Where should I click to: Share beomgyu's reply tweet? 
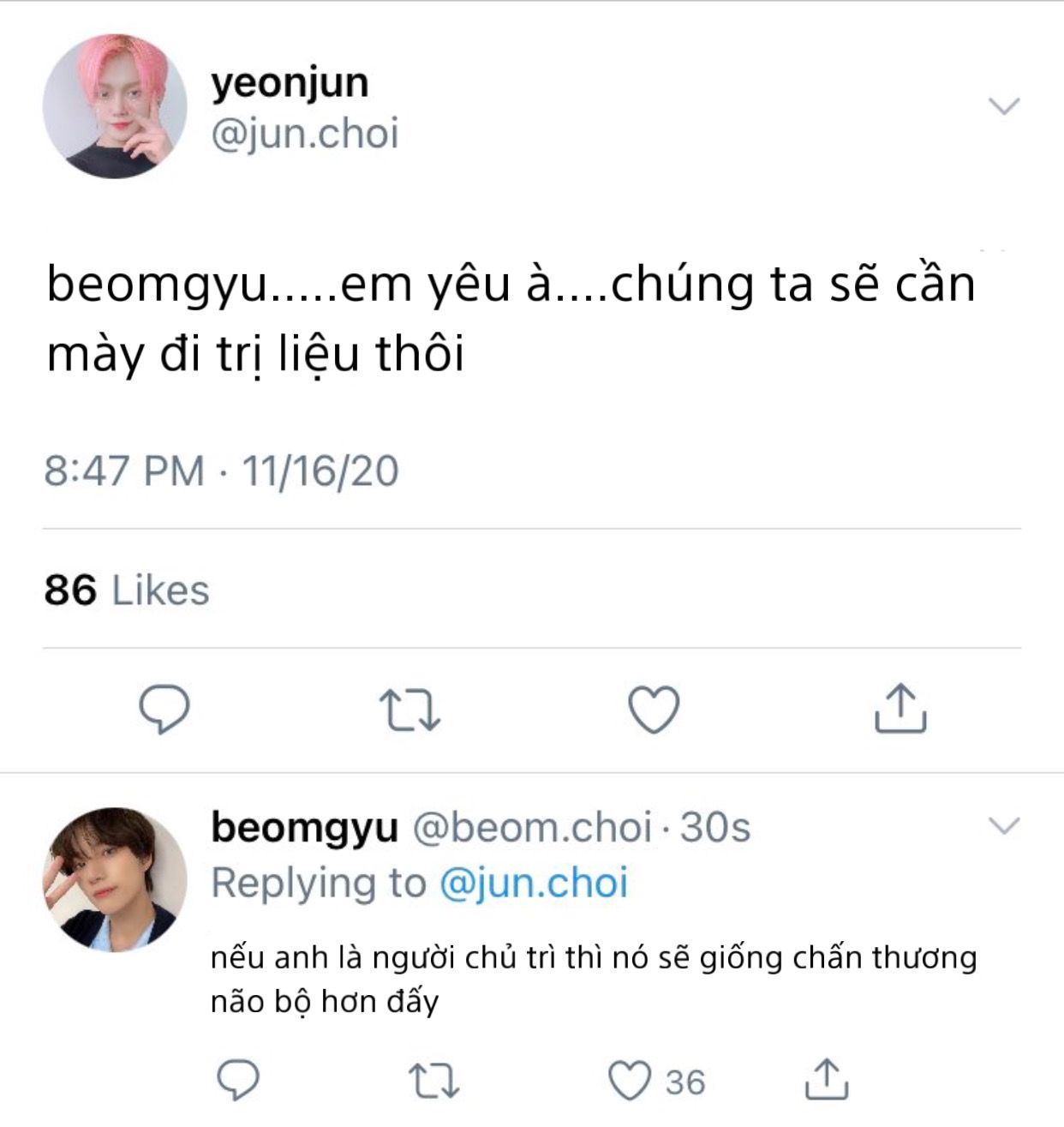click(x=827, y=1079)
